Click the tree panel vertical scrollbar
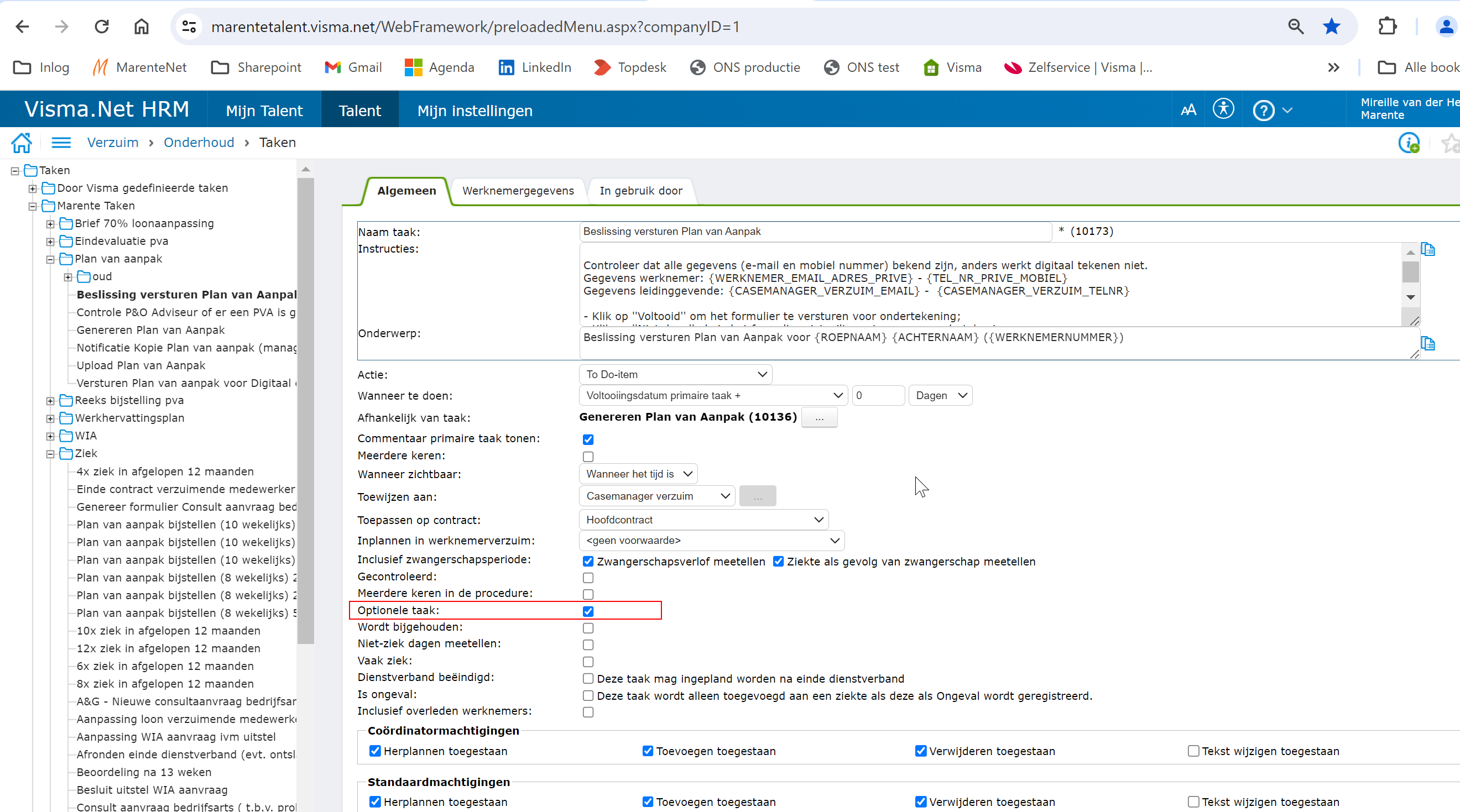 pos(305,411)
